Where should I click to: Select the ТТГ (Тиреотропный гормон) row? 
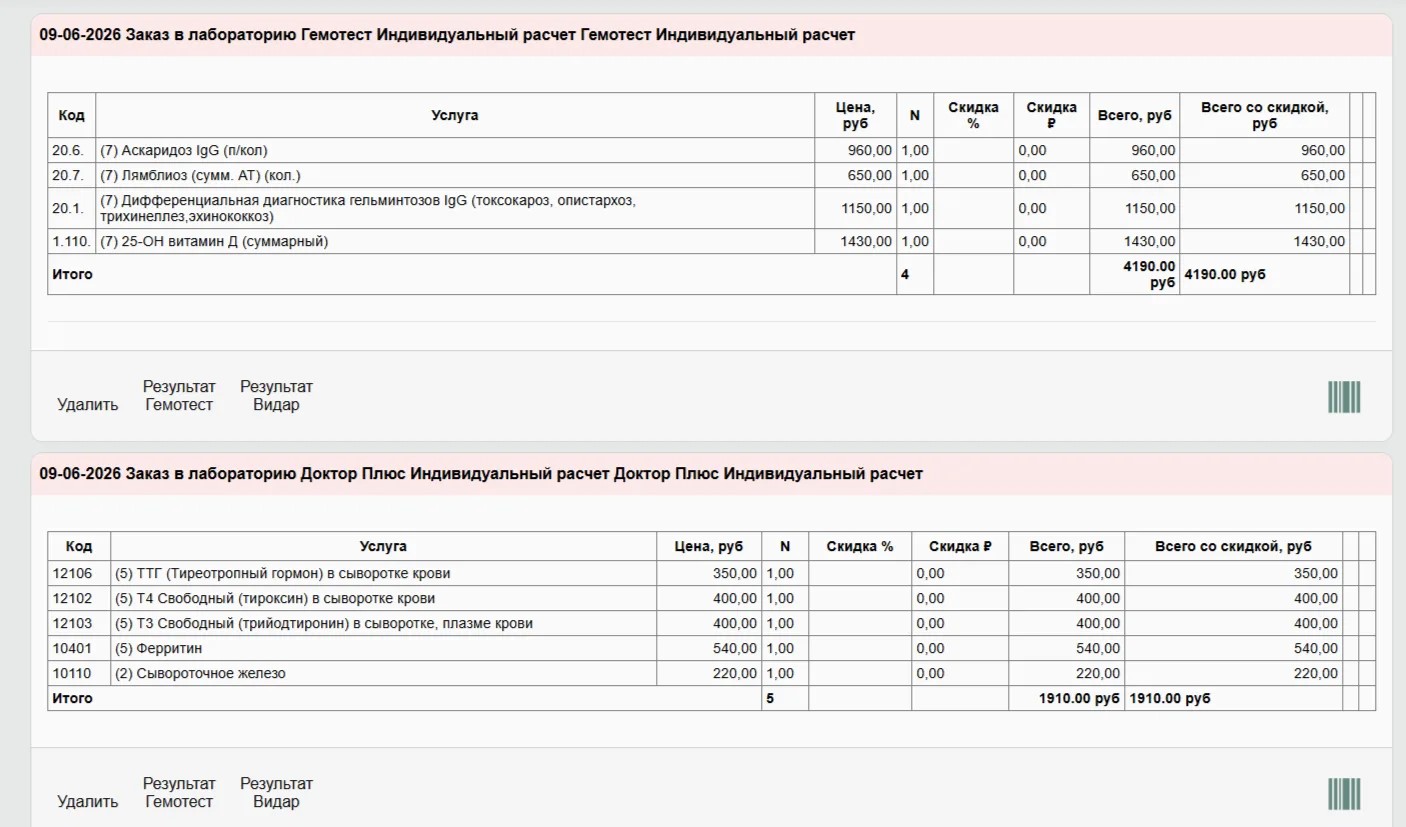(x=711, y=573)
